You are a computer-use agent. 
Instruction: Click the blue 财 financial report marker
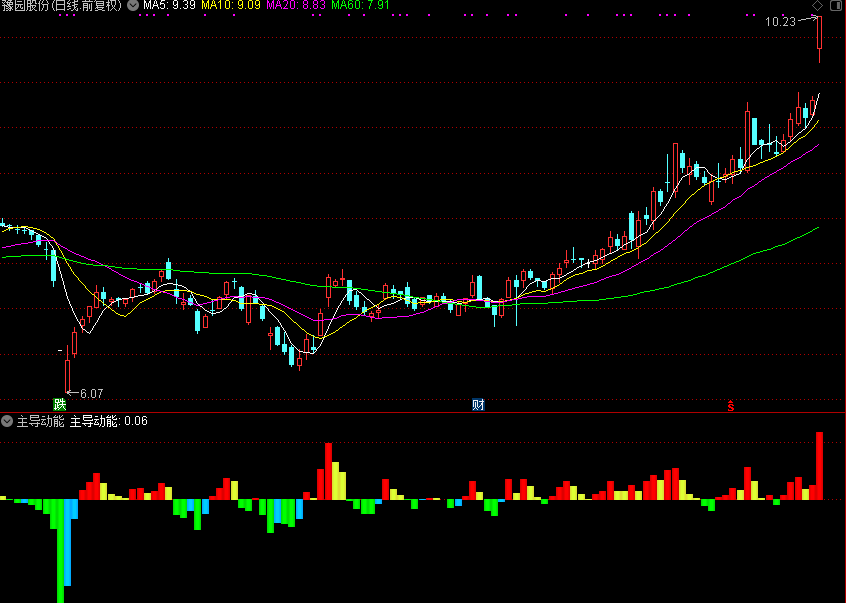(478, 404)
